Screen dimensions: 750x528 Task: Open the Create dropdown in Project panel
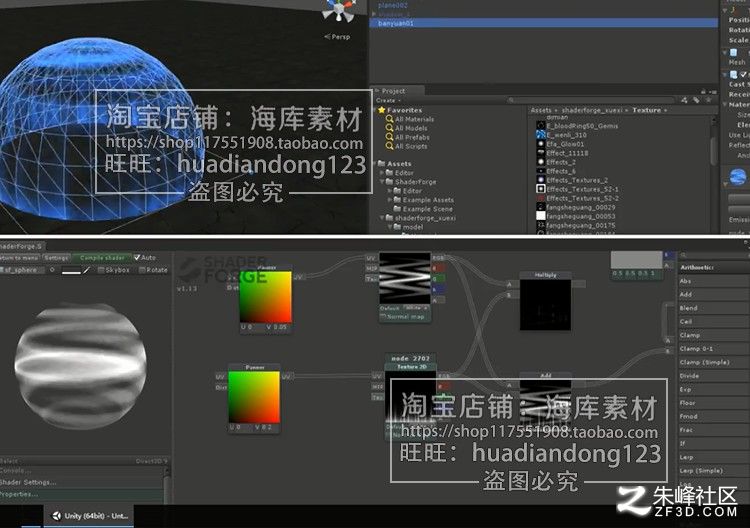pyautogui.click(x=388, y=100)
